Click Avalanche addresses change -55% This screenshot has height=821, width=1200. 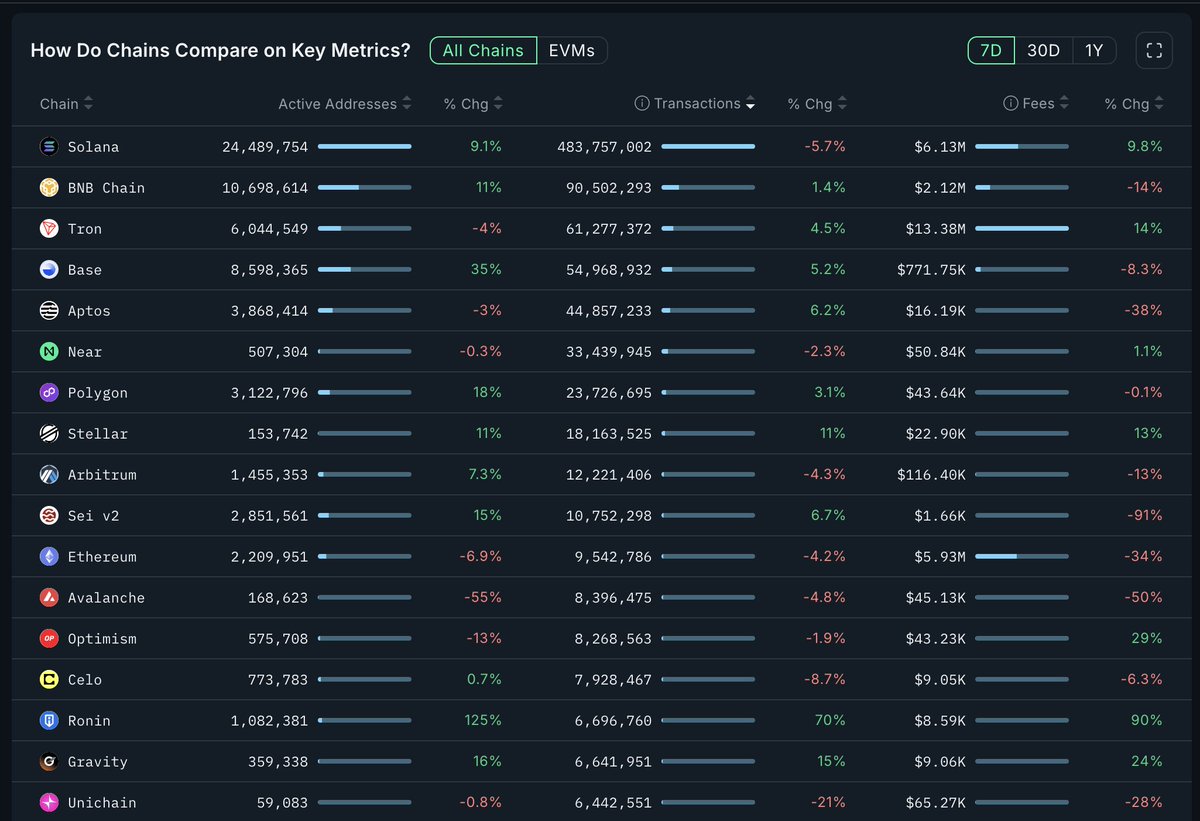[483, 598]
